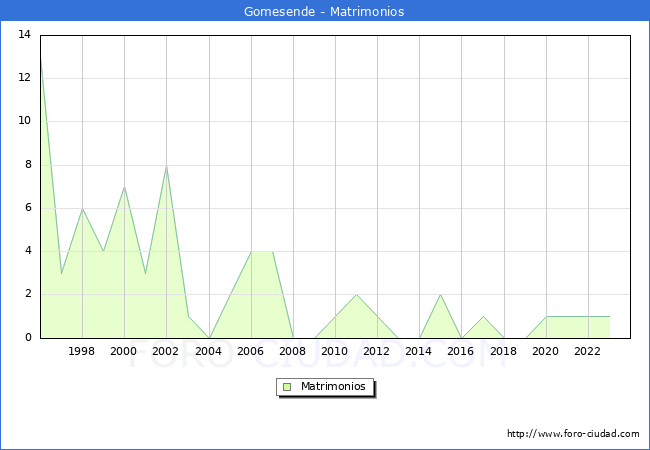
Task: Click the 2016 x-axis label
Action: tap(461, 351)
